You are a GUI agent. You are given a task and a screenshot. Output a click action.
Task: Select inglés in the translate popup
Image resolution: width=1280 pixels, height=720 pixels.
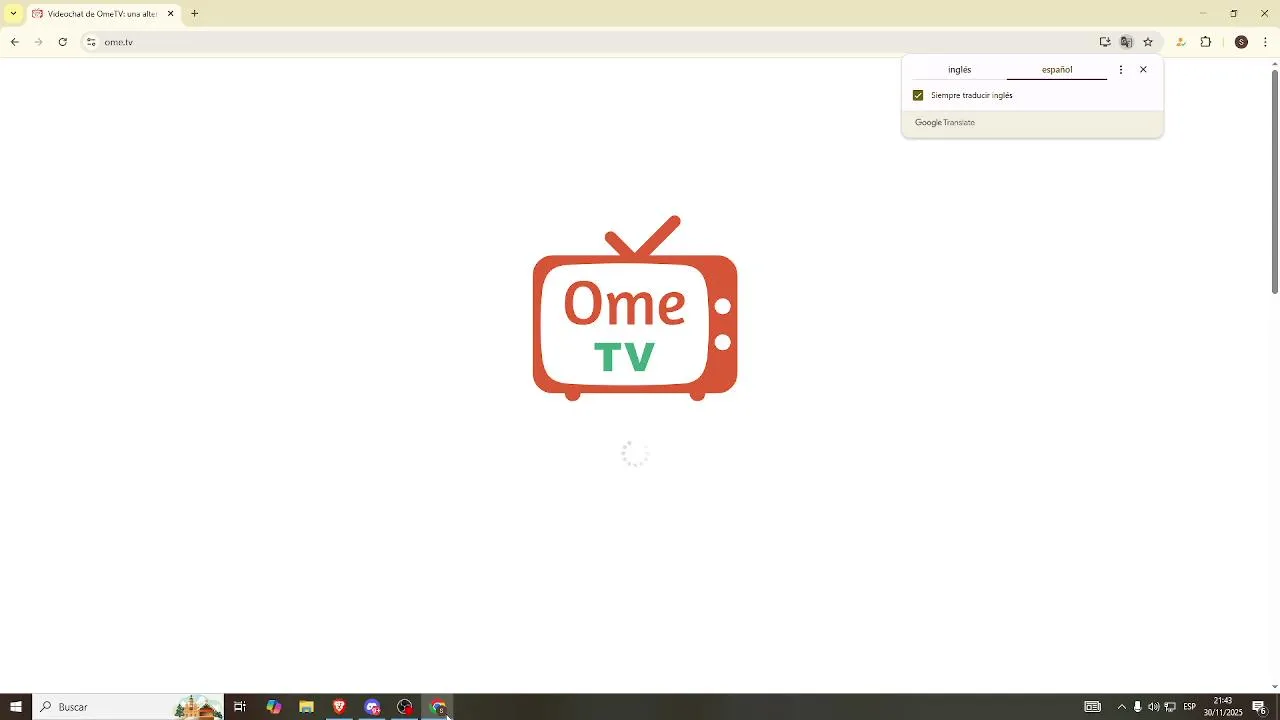[x=960, y=70]
